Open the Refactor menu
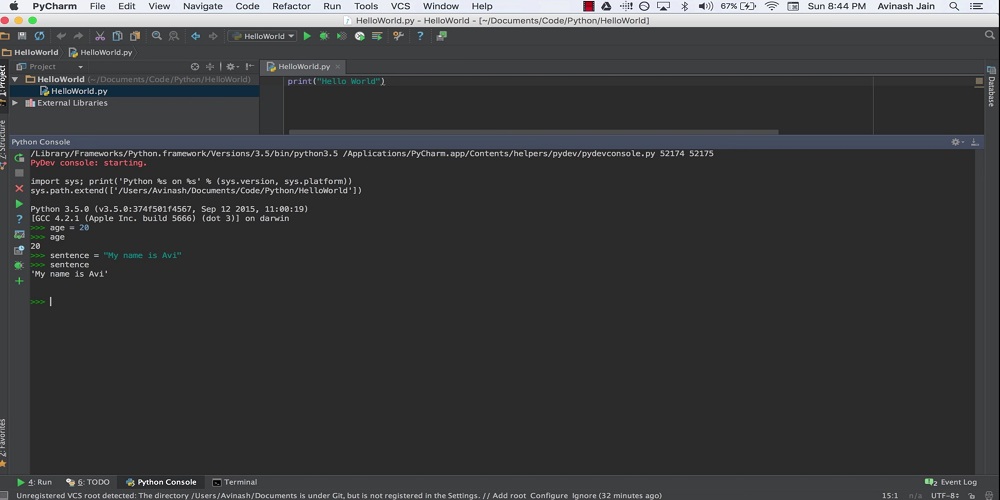 291,6
